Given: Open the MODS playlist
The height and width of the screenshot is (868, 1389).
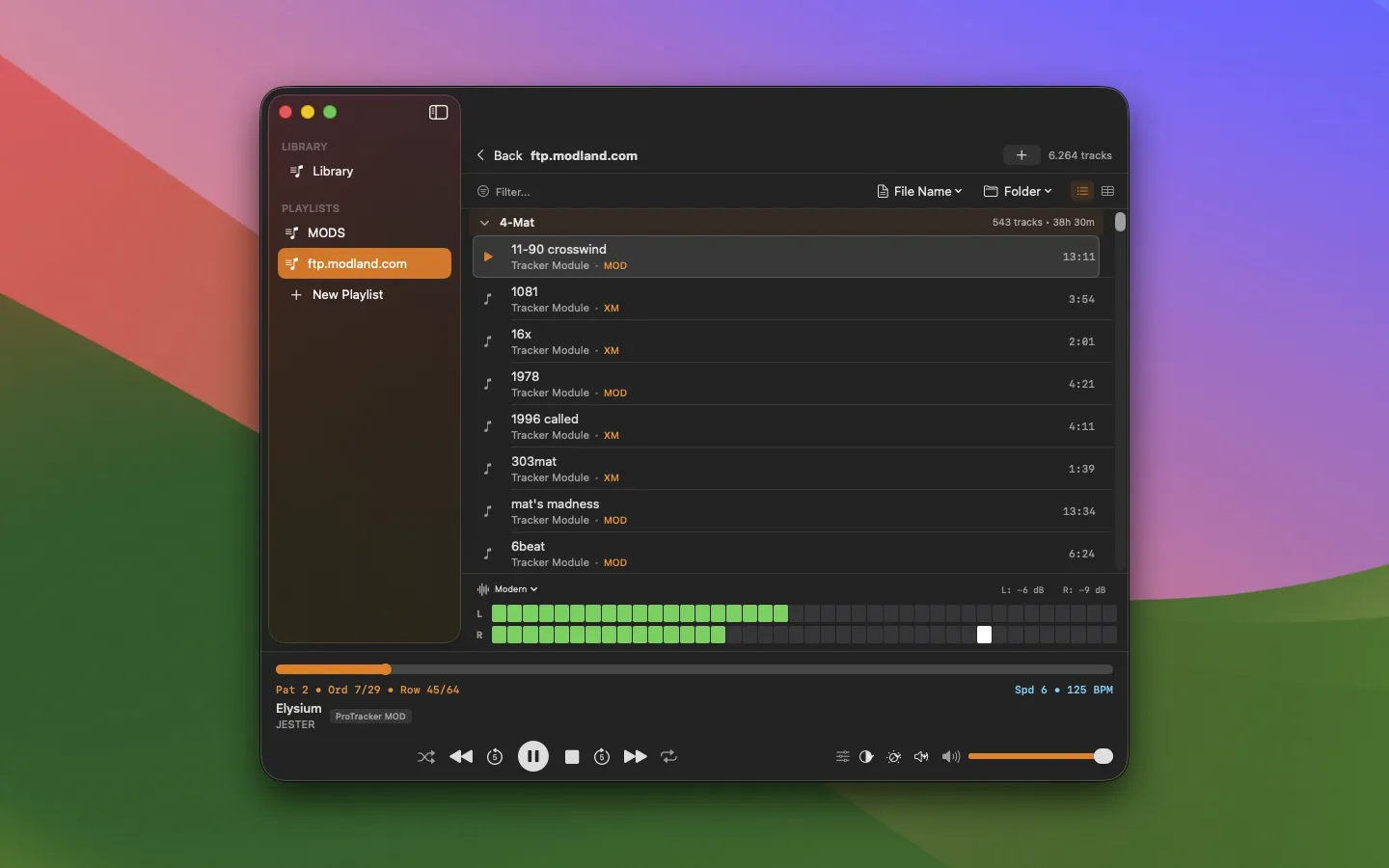Looking at the screenshot, I should pos(365,233).
